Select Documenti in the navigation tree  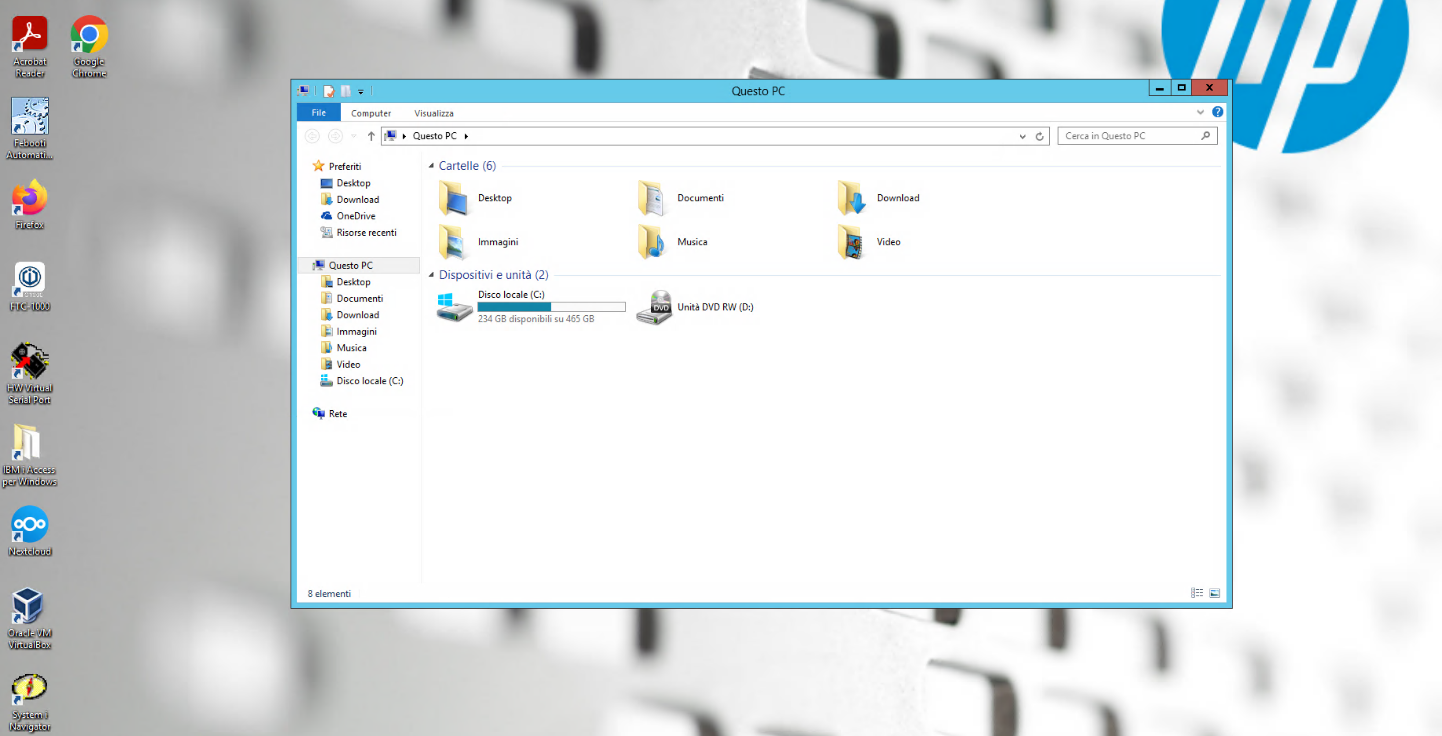point(352,299)
